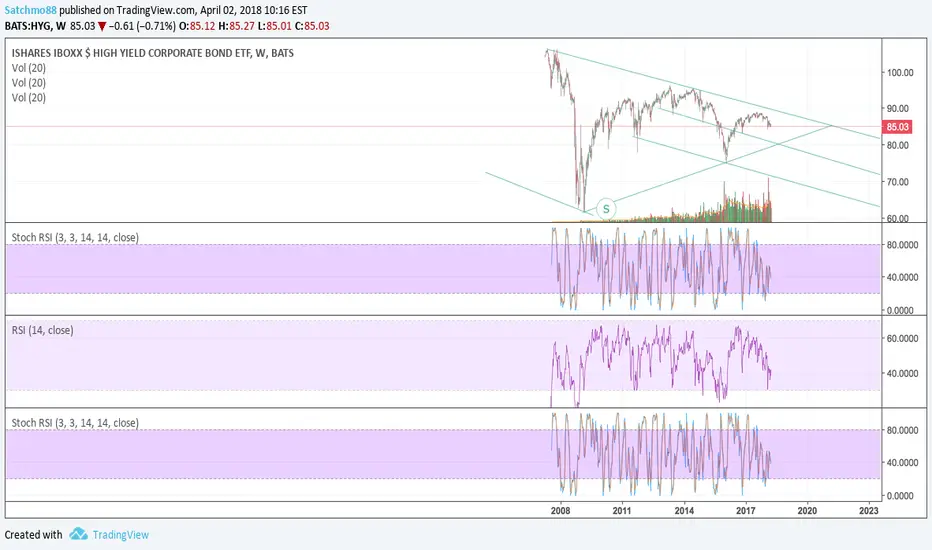
Task: Click the BATS:HYG, W symbol text
Action: (x=35, y=26)
